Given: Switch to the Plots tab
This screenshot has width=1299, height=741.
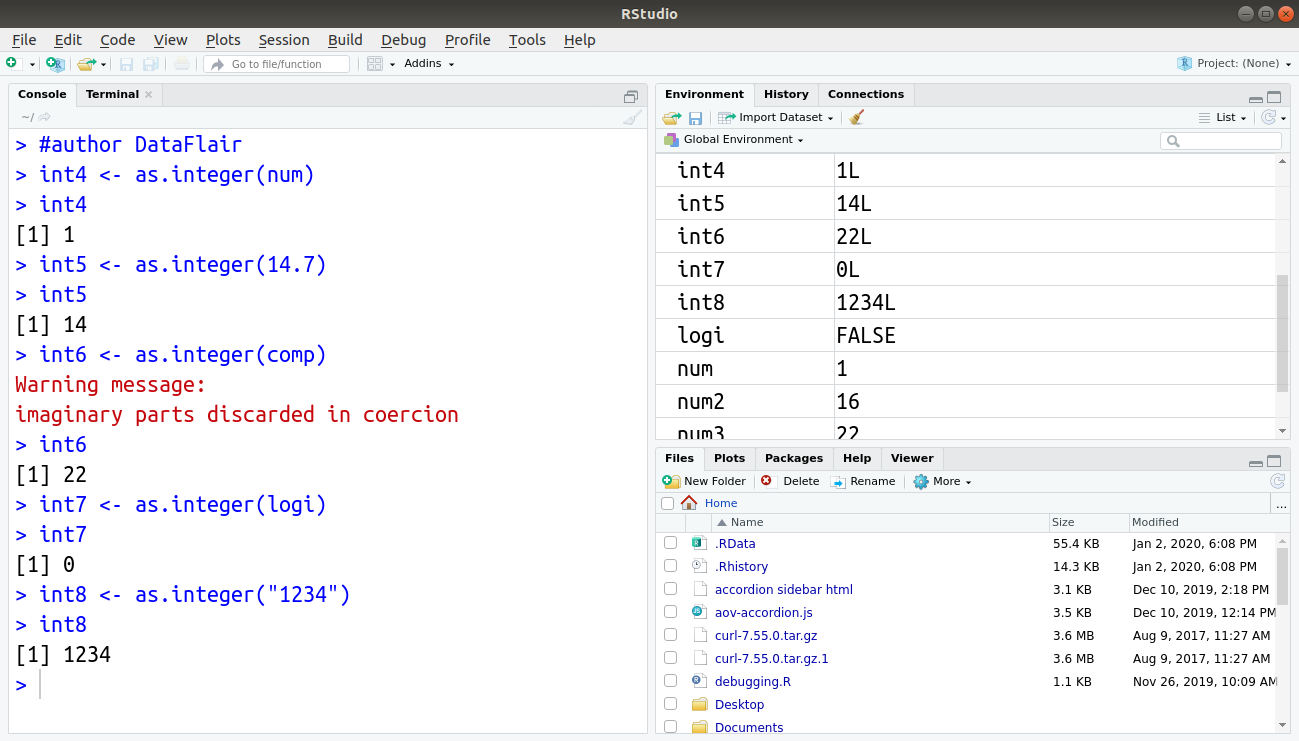Looking at the screenshot, I should pos(729,458).
